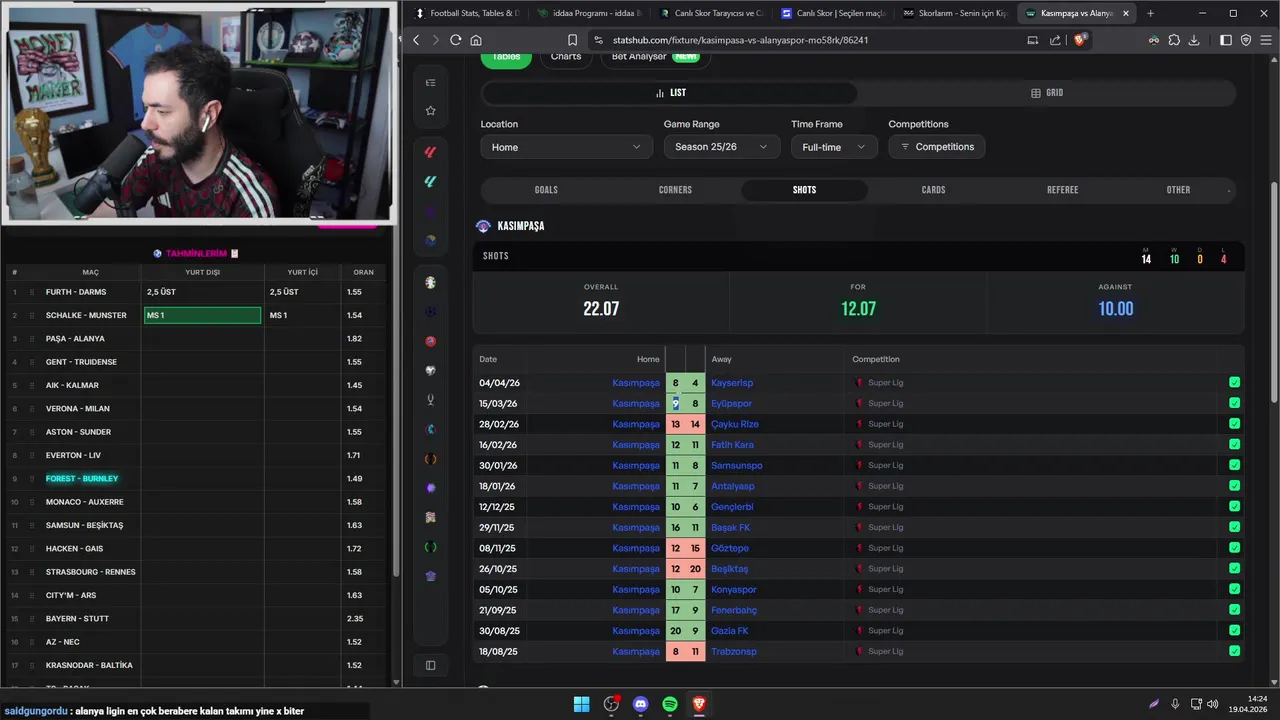Open Brave browser from the taskbar
Image resolution: width=1280 pixels, height=720 pixels.
point(699,704)
